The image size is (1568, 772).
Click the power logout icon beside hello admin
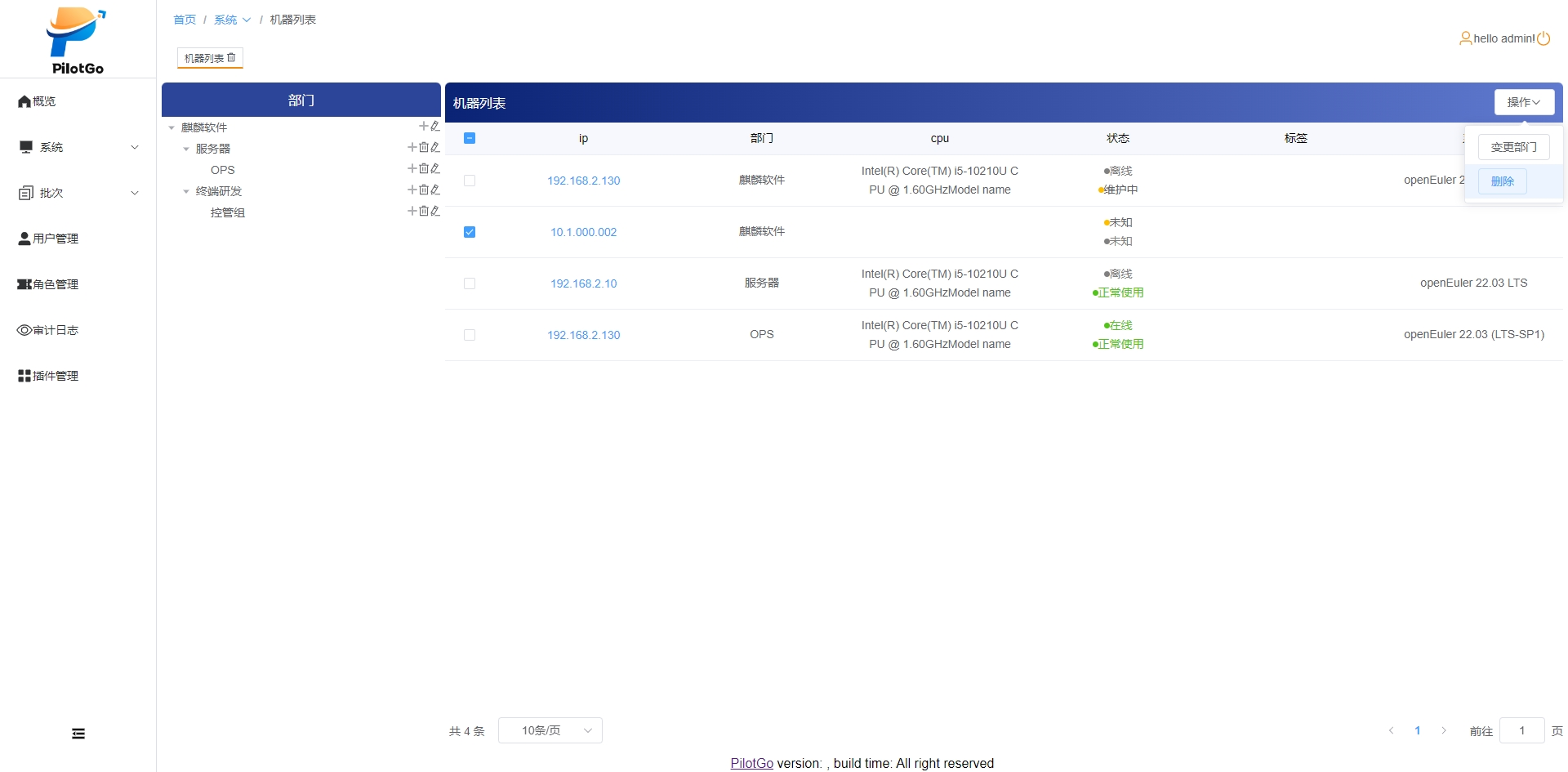[1543, 38]
